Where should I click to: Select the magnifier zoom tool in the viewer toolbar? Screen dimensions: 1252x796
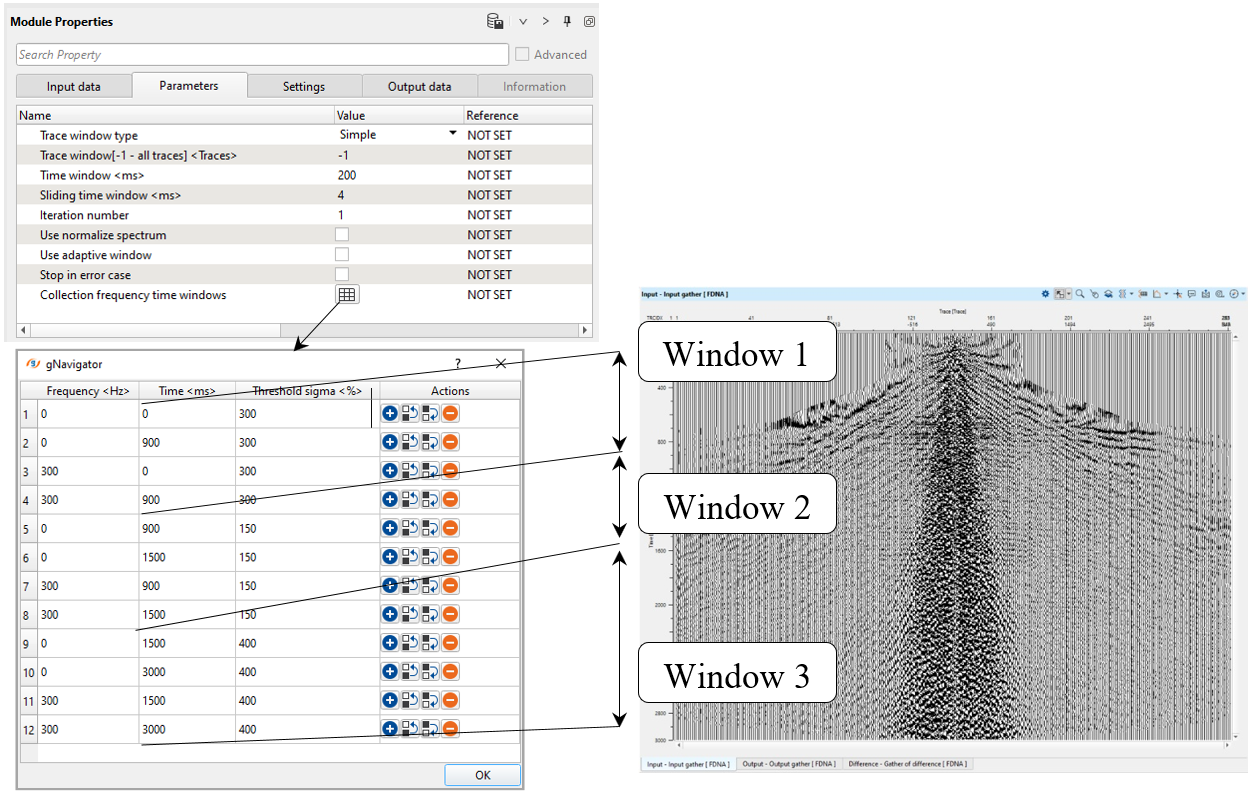tap(1080, 294)
